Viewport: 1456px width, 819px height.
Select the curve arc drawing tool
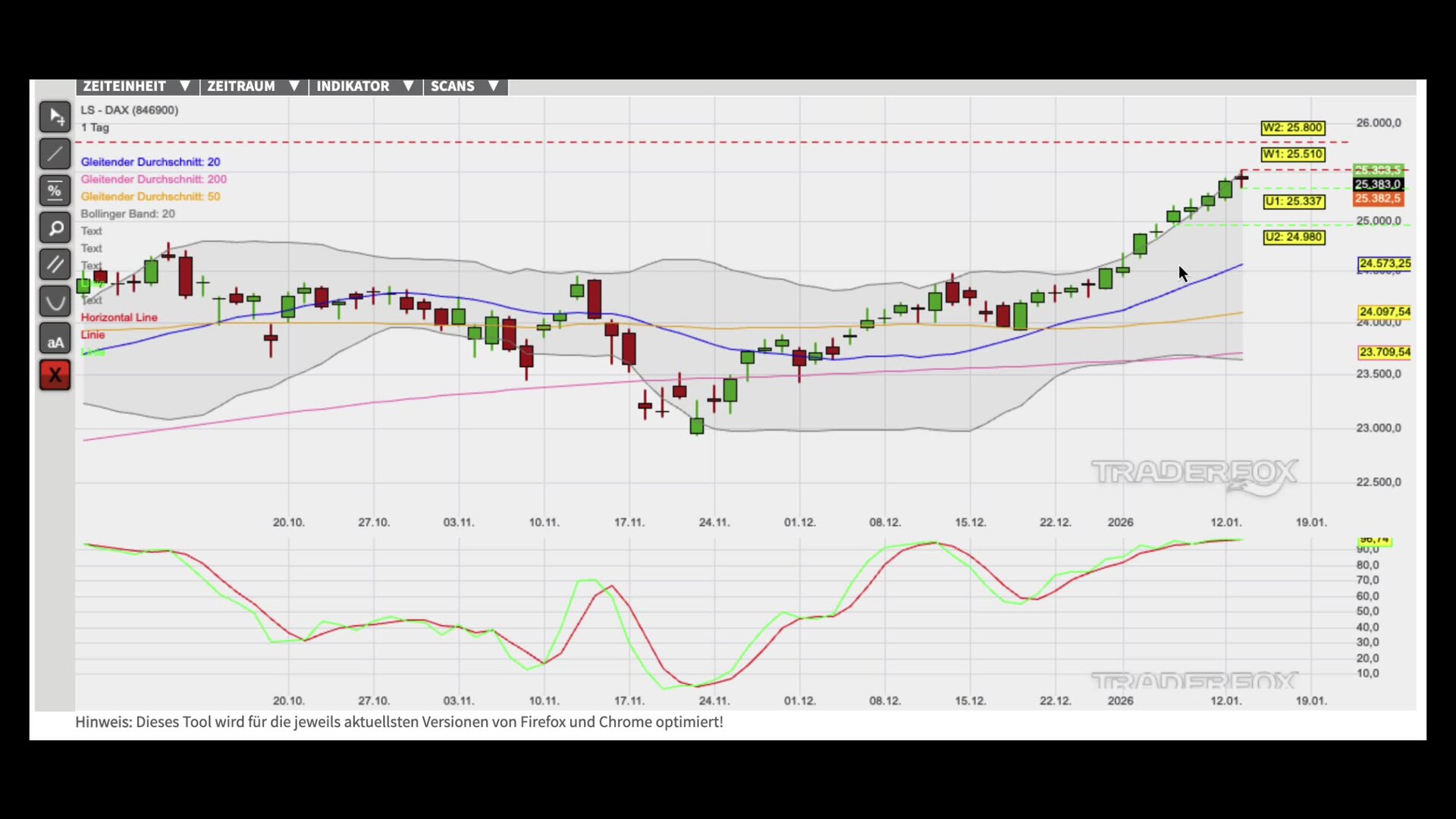(x=55, y=302)
